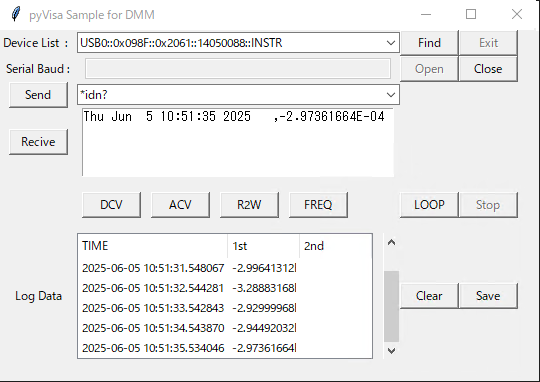Click the log scrollbar down arrow
Screen dimensions: 540x382
click(x=391, y=351)
